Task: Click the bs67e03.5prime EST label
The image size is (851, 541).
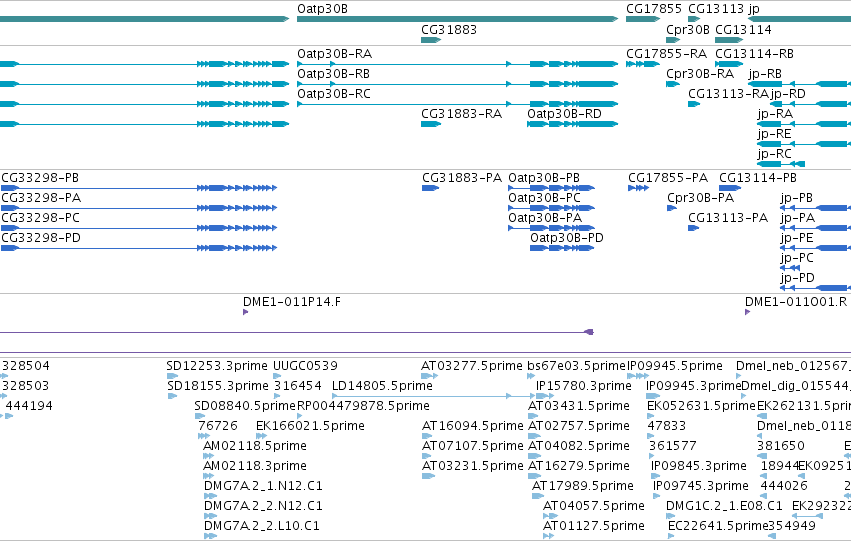Action: pyautogui.click(x=576, y=366)
